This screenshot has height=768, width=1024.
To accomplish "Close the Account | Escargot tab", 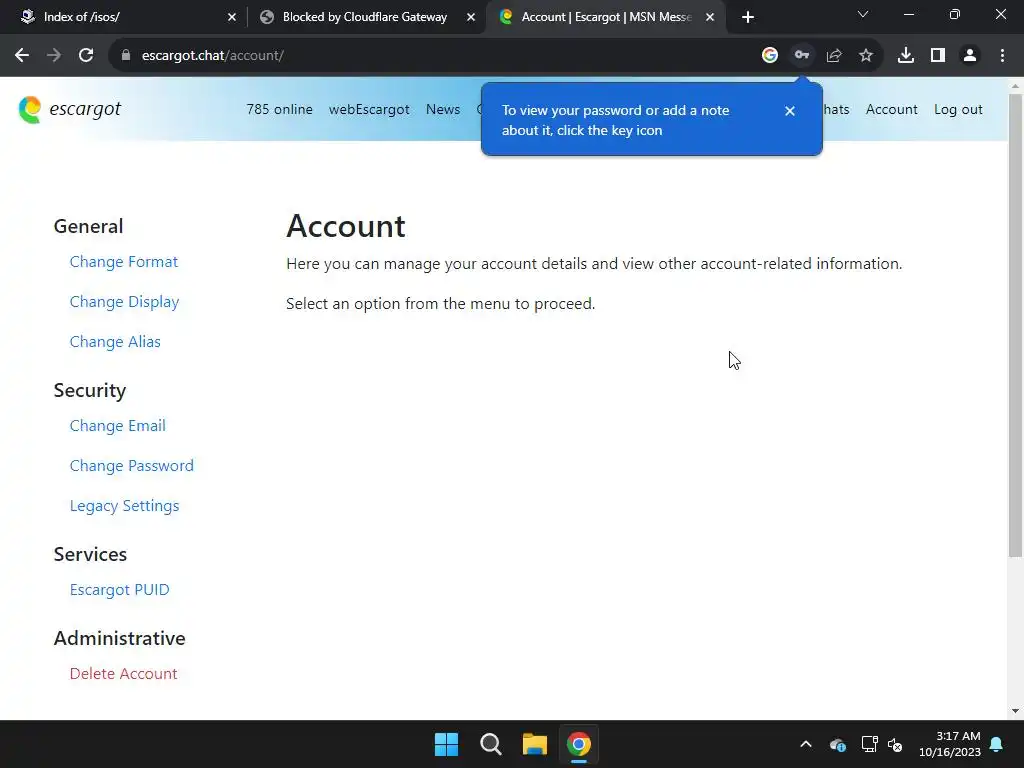I will (710, 17).
